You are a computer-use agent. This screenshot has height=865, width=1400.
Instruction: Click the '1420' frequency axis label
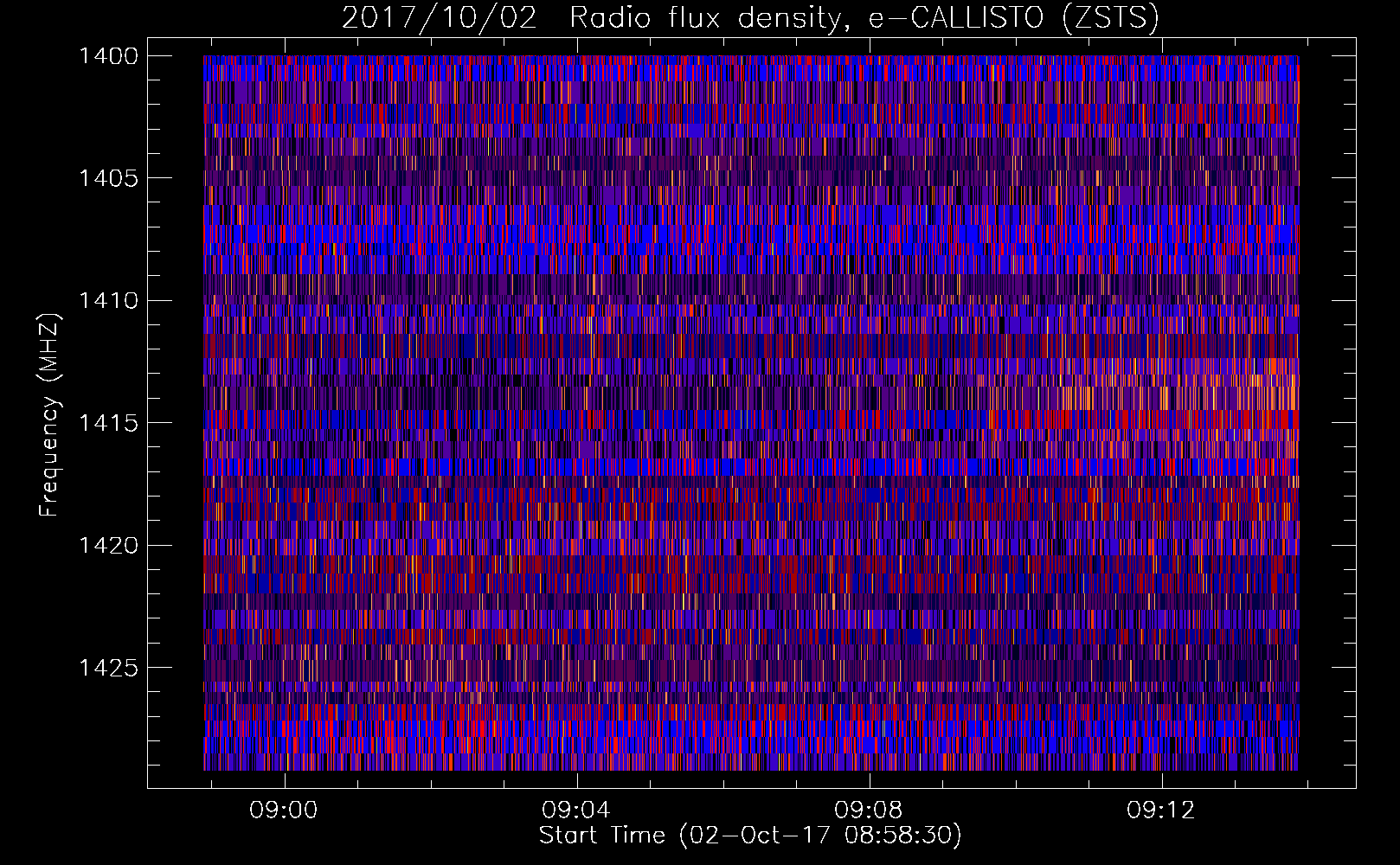click(x=108, y=546)
